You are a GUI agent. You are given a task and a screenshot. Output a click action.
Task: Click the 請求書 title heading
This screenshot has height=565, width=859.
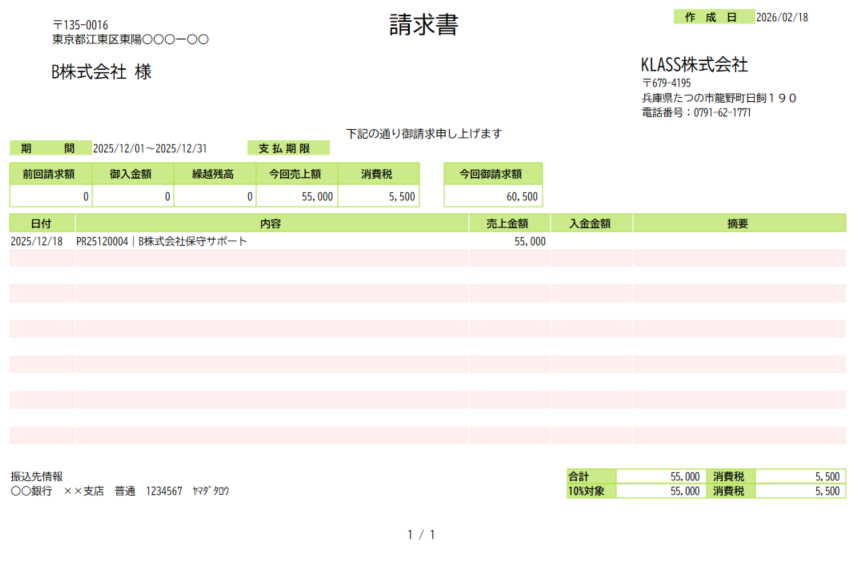pyautogui.click(x=423, y=26)
